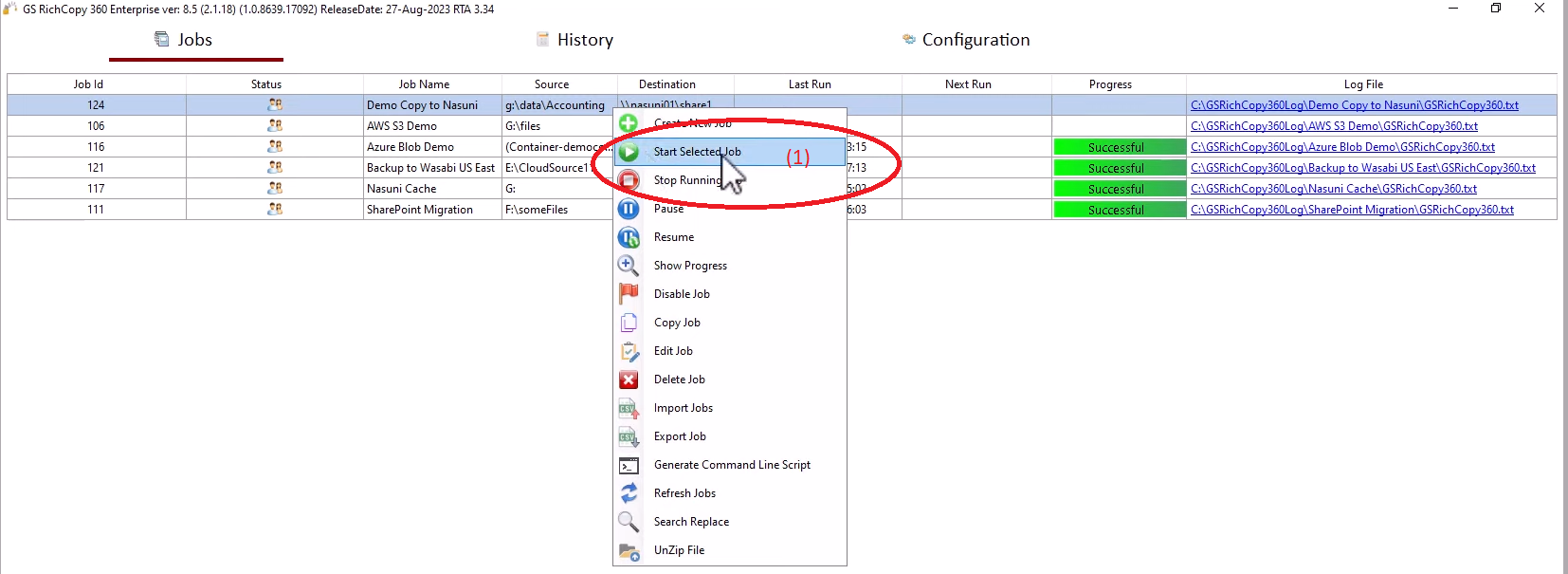
Task: Choose Copy Job from context menu
Action: click(677, 323)
